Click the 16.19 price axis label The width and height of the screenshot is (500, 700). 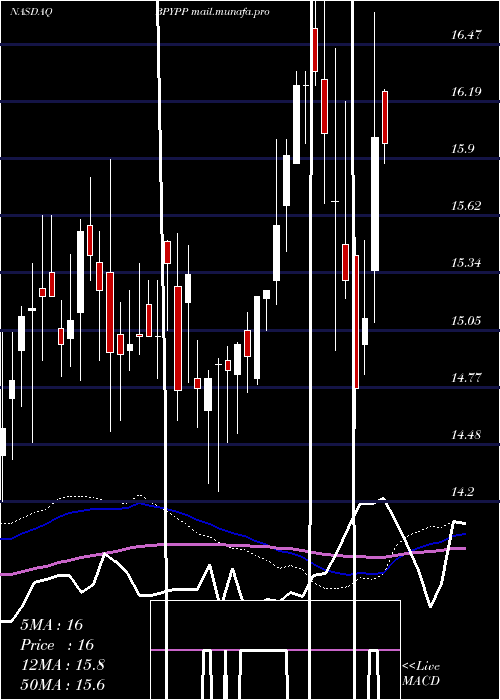(x=466, y=92)
